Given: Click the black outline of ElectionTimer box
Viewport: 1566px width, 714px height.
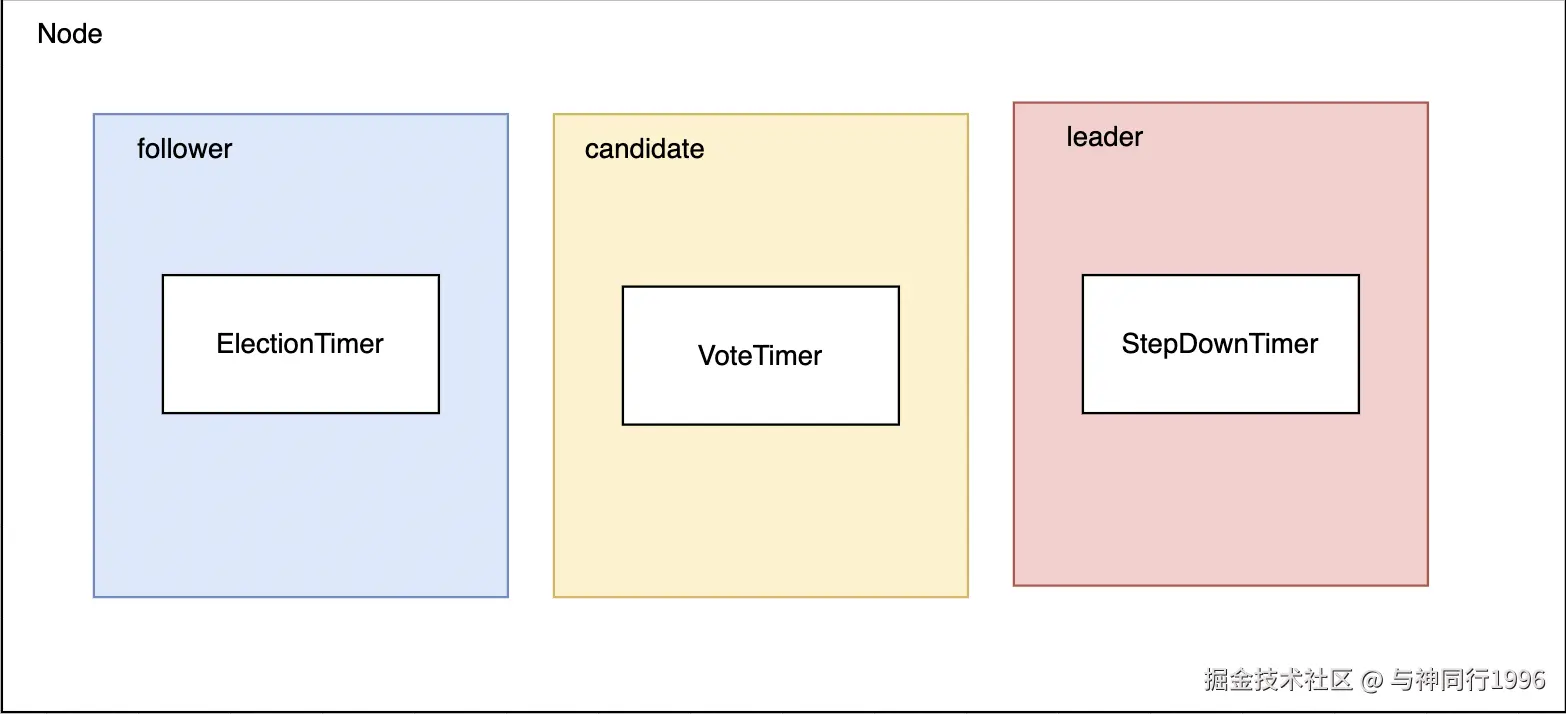Looking at the screenshot, I should point(163,344).
